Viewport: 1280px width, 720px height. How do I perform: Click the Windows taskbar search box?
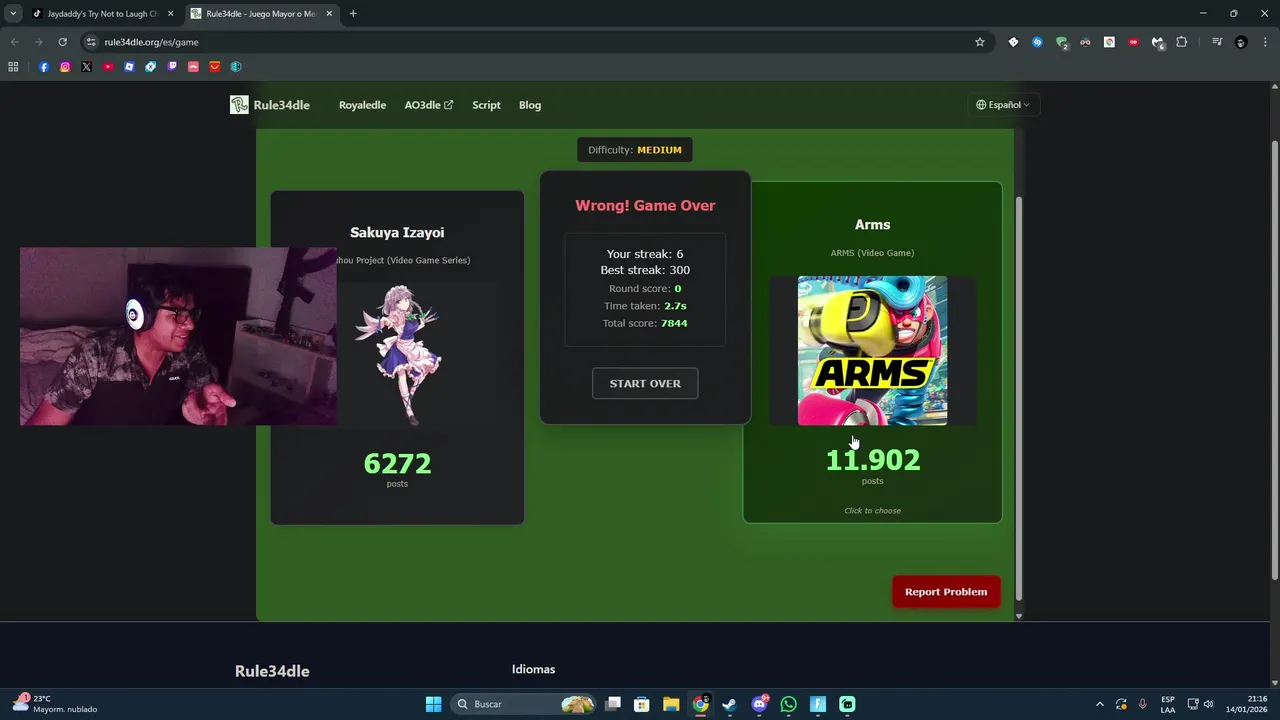pyautogui.click(x=521, y=704)
